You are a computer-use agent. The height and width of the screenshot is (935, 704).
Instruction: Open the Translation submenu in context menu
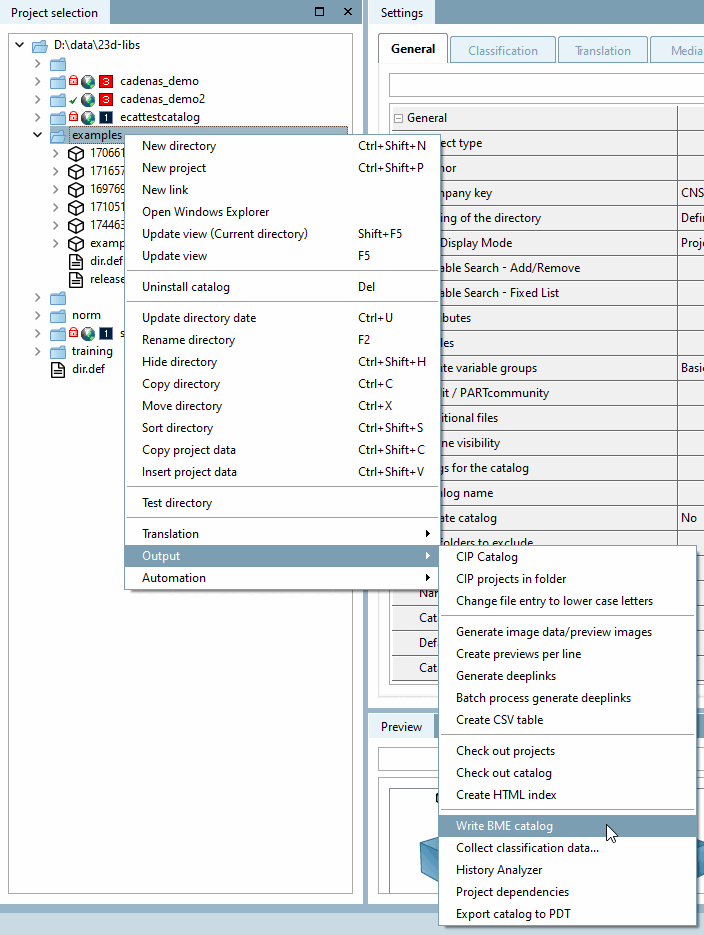[x=281, y=534]
